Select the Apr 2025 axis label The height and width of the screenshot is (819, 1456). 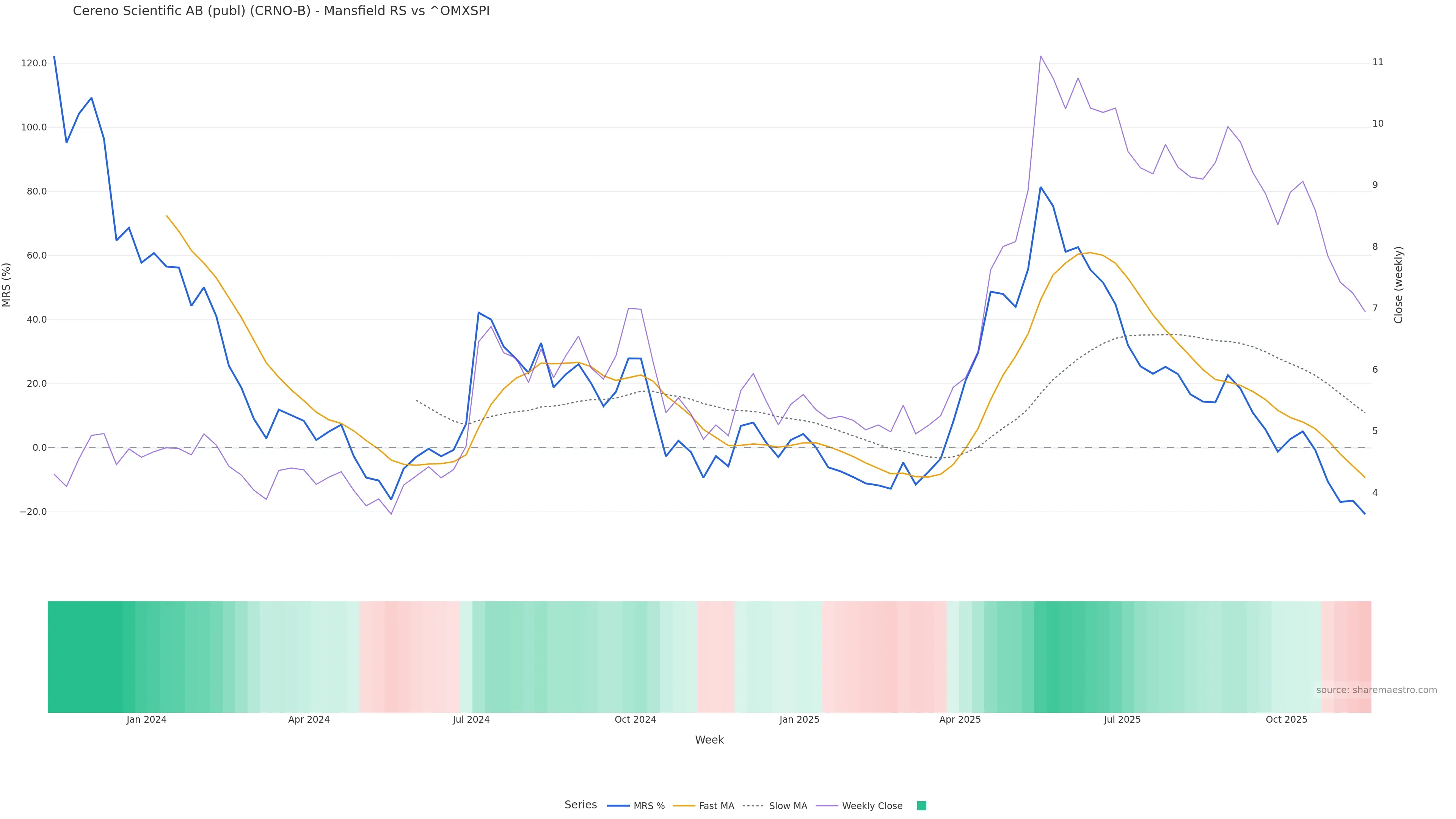point(960,720)
